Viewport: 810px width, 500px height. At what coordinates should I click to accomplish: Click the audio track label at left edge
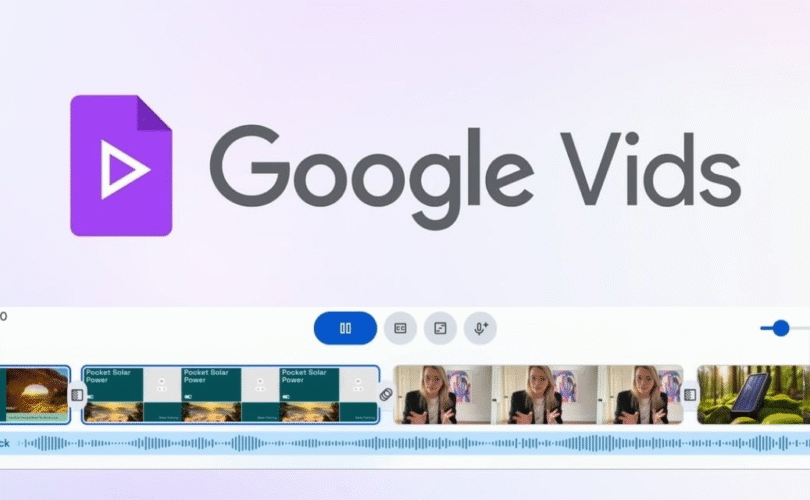click(5, 442)
